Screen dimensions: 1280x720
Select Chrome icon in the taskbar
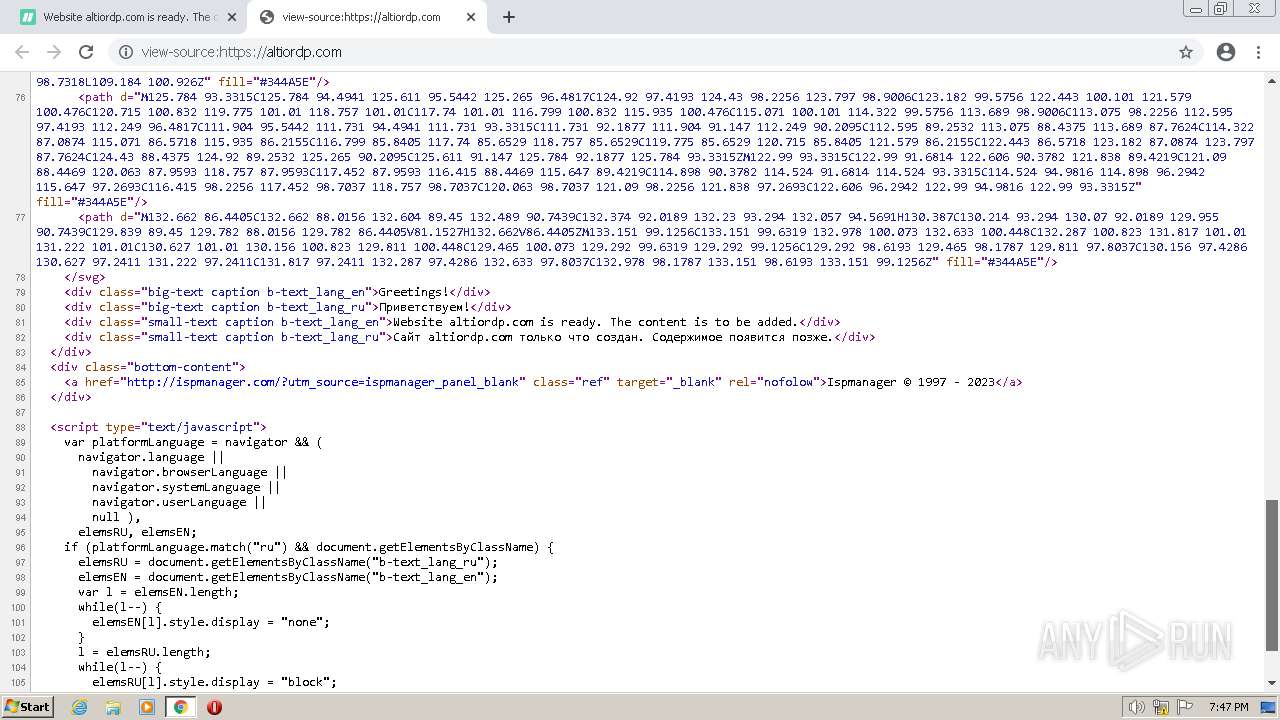pos(180,707)
